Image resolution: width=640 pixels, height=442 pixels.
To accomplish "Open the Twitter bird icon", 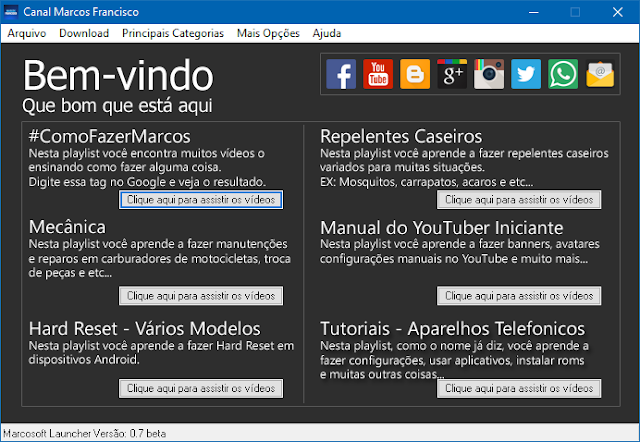I will tap(526, 74).
